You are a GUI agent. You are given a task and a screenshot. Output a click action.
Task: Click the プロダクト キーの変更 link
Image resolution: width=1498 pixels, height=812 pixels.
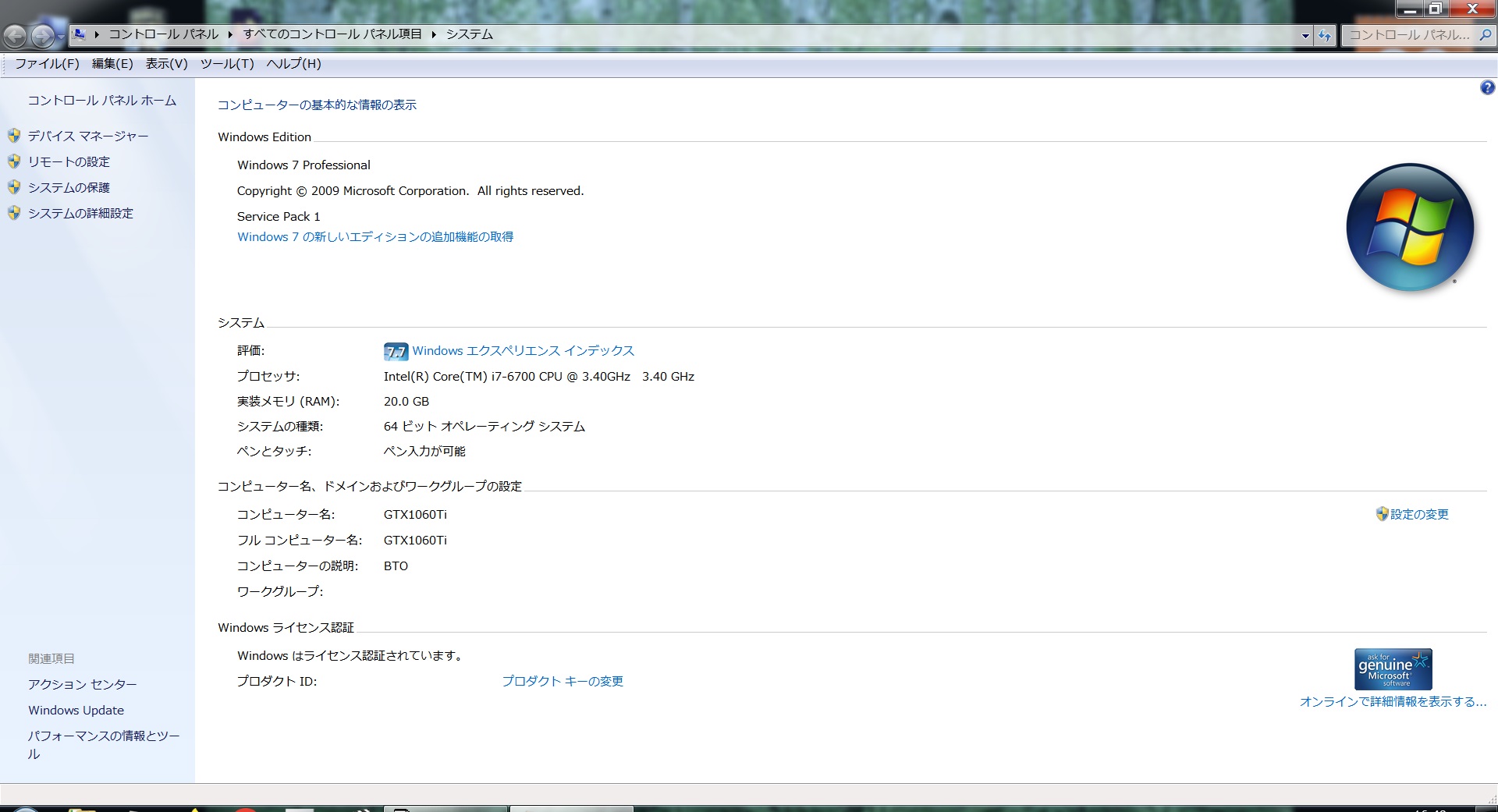click(563, 681)
